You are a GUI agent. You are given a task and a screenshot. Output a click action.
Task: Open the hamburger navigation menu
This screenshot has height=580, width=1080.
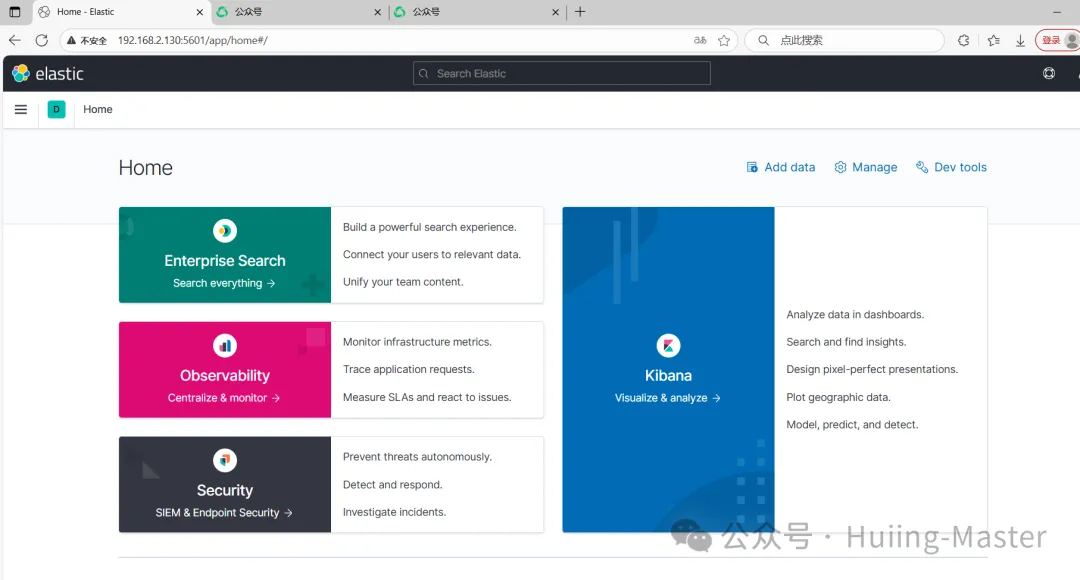(x=21, y=110)
